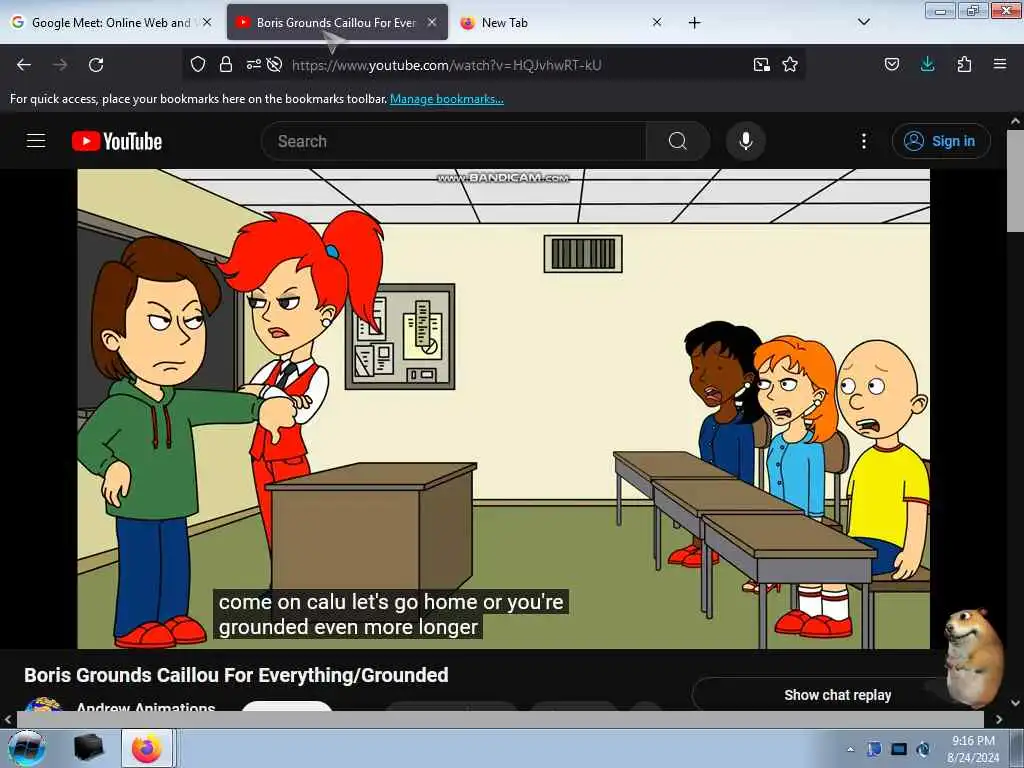Open picture-in-picture icon in address bar
1024x768 pixels.
point(761,64)
